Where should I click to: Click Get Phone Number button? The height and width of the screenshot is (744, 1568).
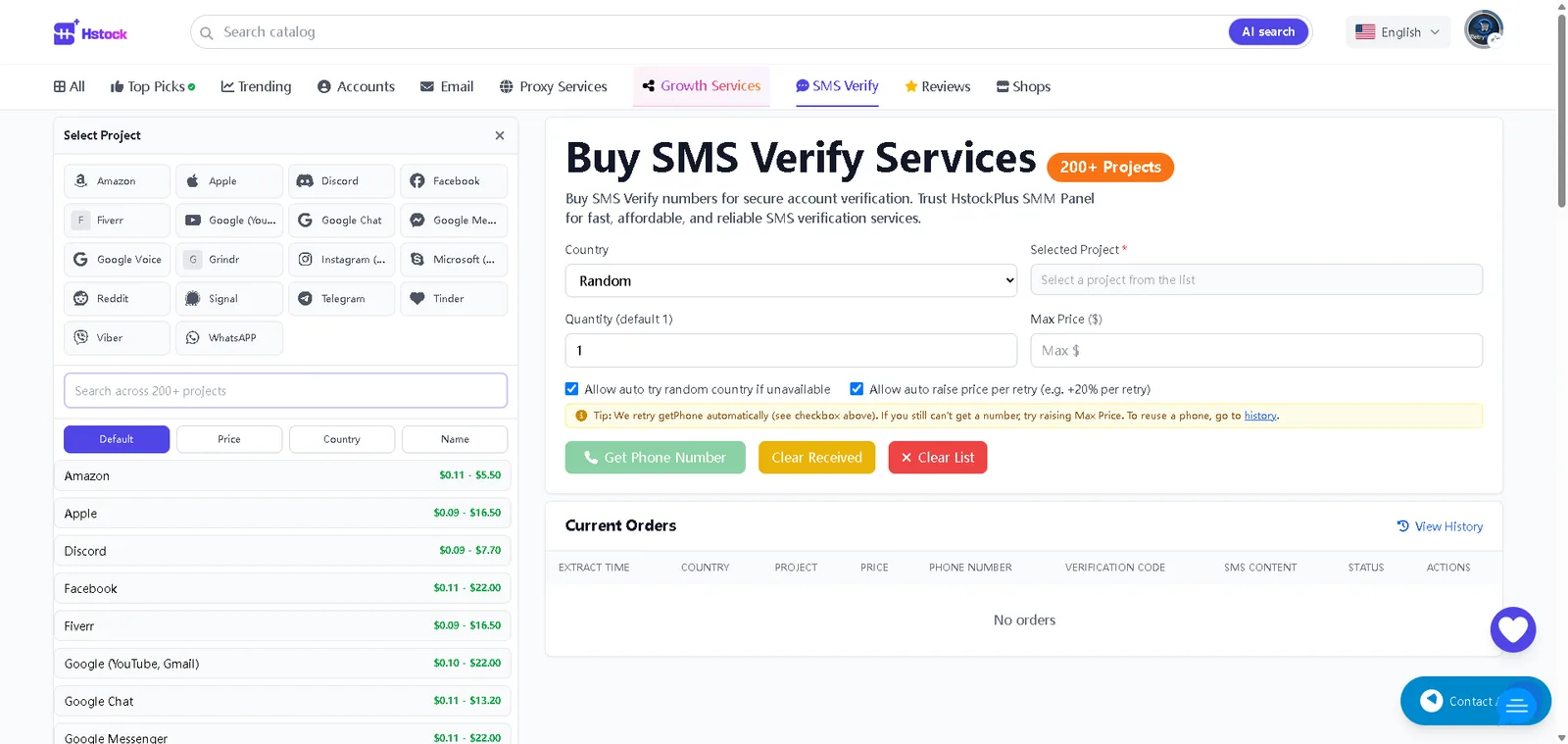pyautogui.click(x=656, y=458)
